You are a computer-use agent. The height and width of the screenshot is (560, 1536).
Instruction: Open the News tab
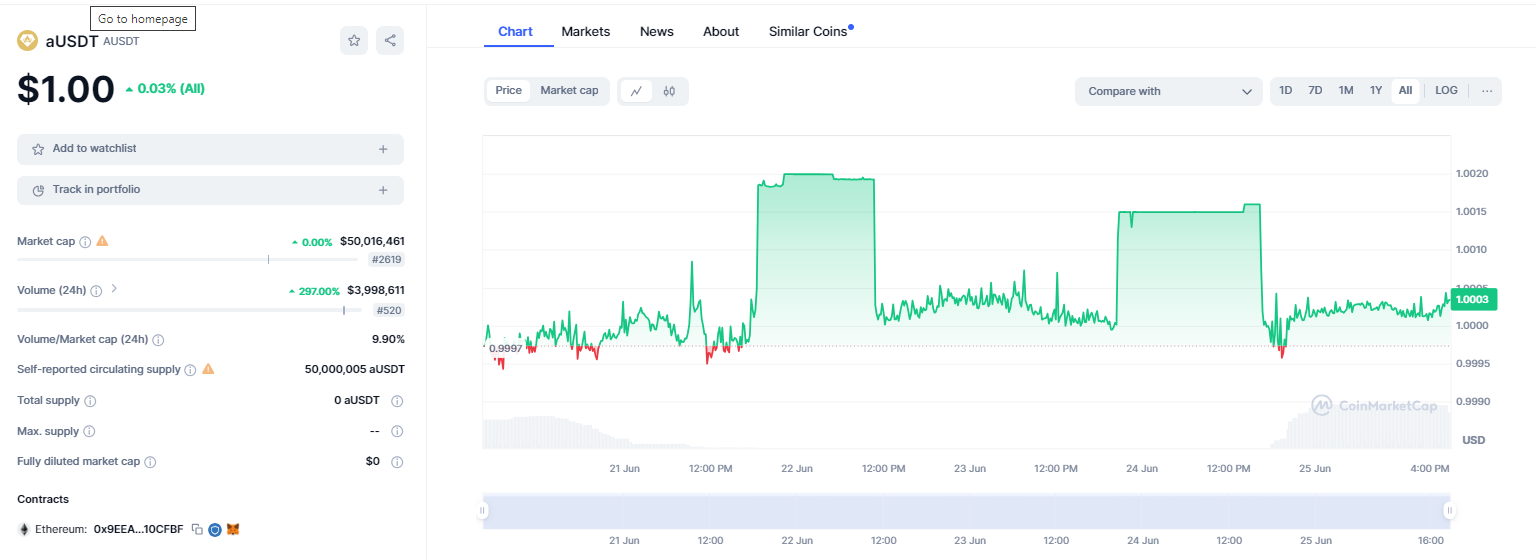[657, 32]
